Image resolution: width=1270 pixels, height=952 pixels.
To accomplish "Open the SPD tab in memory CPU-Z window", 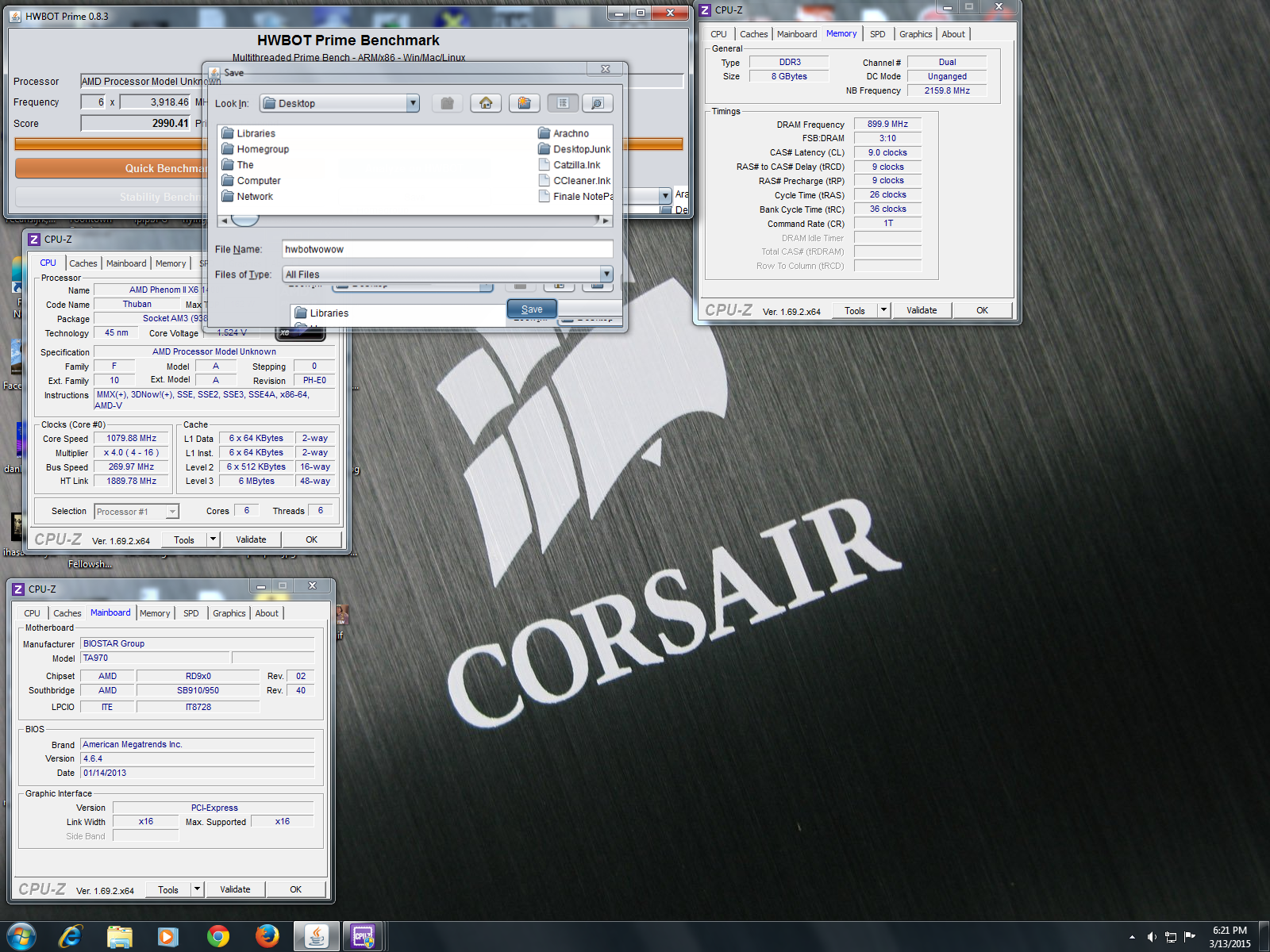I will click(x=877, y=34).
